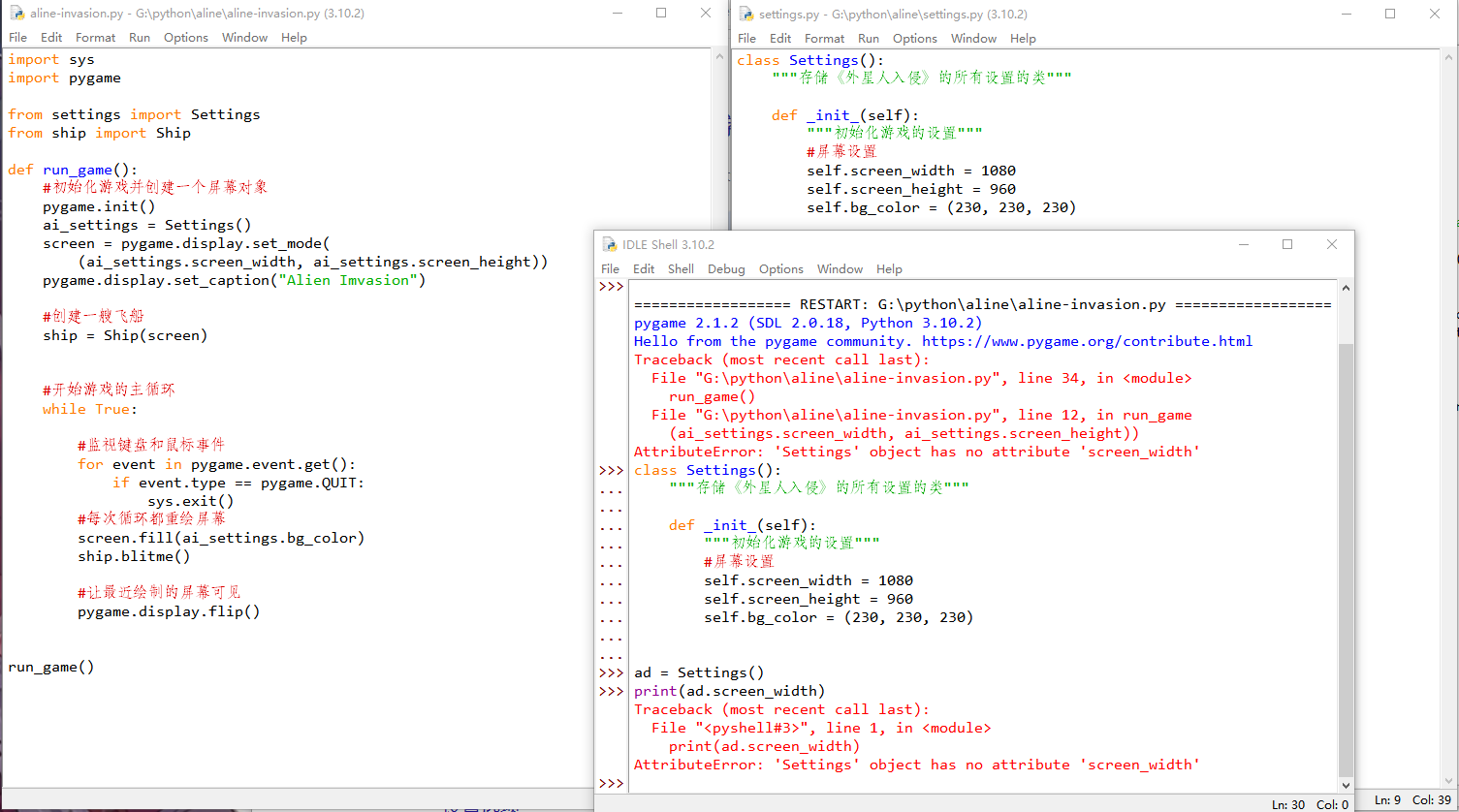This screenshot has width=1459, height=812.
Task: Open File menu in IDLE Shell window
Action: 611,269
